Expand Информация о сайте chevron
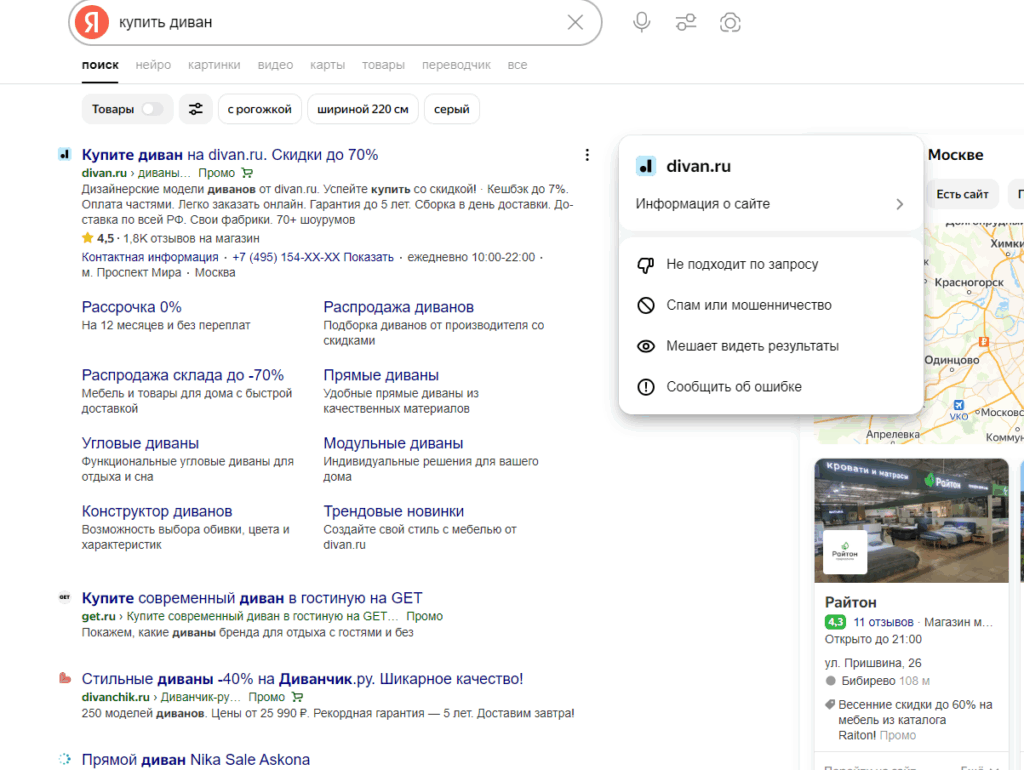The width and height of the screenshot is (1024, 770). (899, 204)
